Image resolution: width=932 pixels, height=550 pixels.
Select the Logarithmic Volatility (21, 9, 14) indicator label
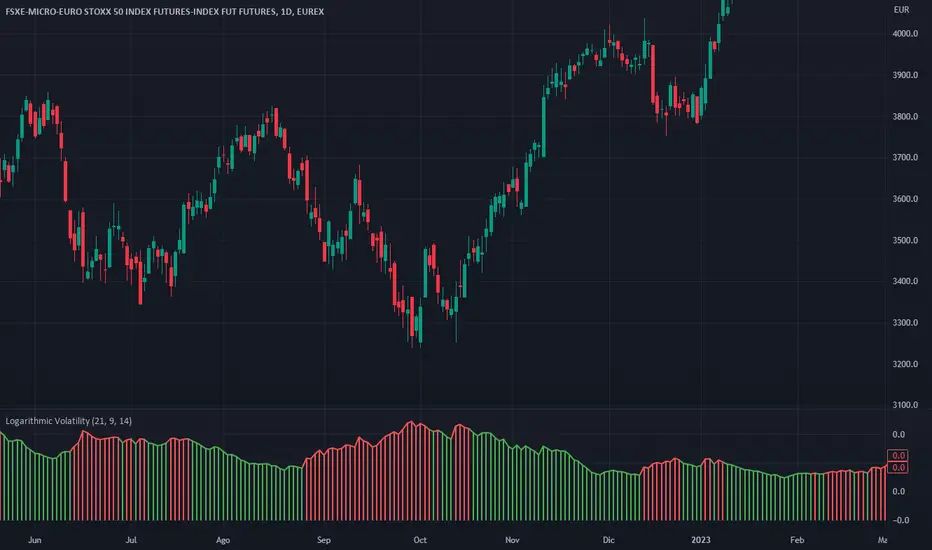[69, 421]
